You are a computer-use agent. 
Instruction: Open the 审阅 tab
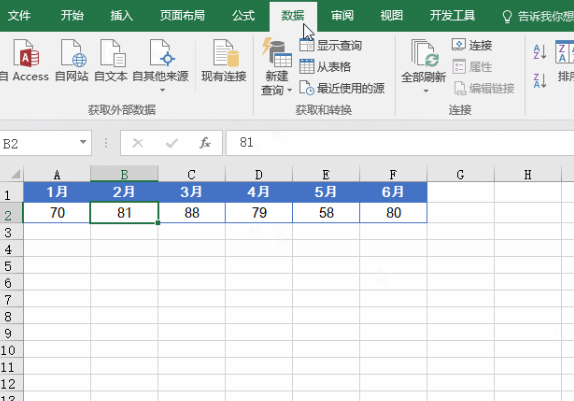[x=342, y=16]
